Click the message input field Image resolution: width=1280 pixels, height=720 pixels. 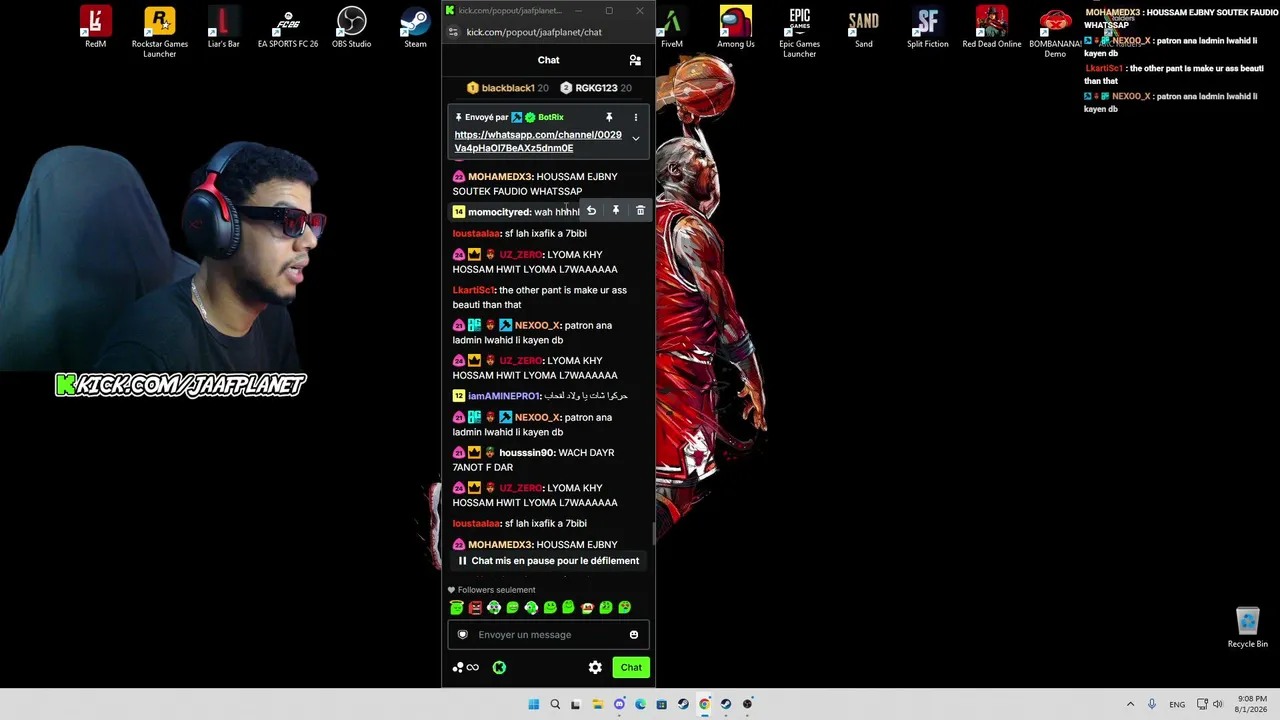click(x=548, y=634)
